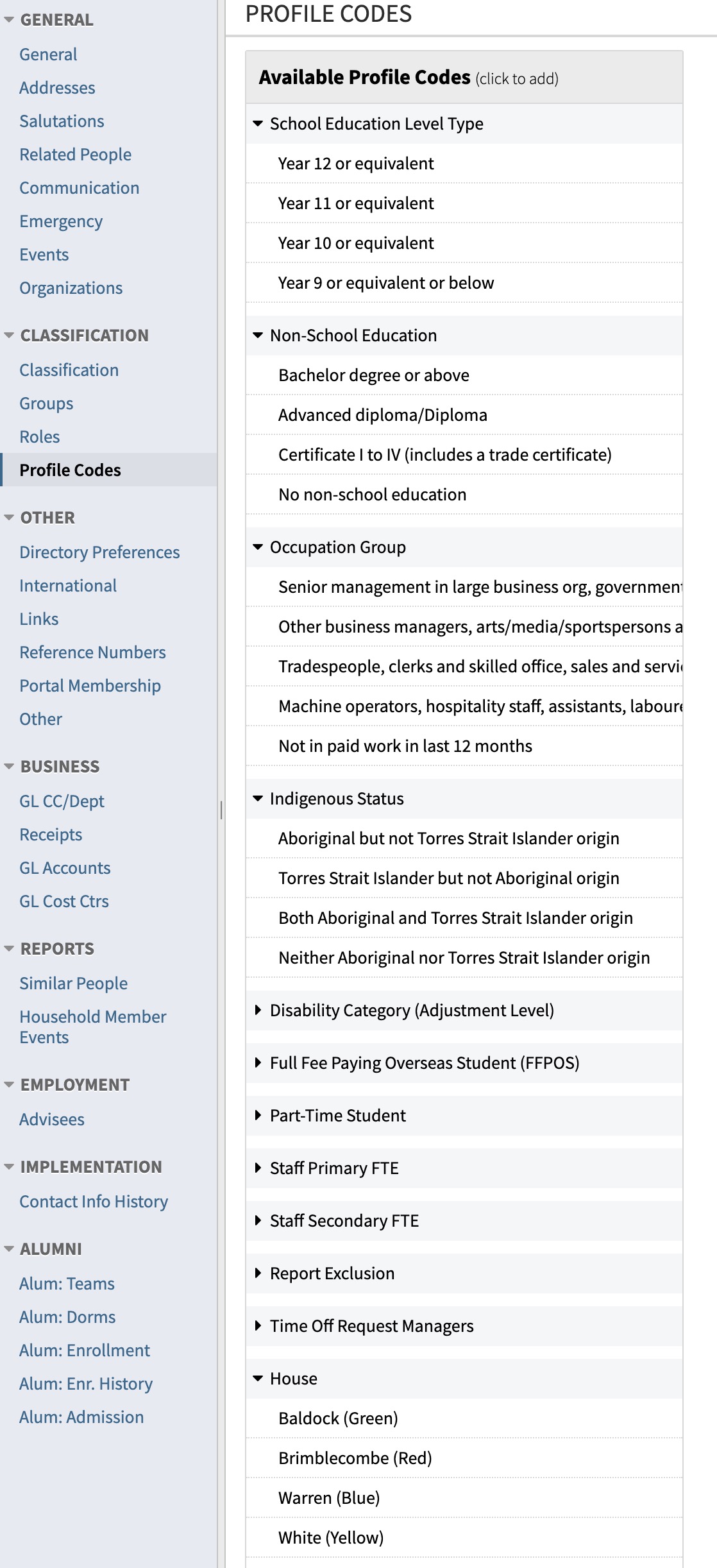This screenshot has width=717, height=1568.
Task: Click the sidebar resize divider handle
Action: coord(221,810)
